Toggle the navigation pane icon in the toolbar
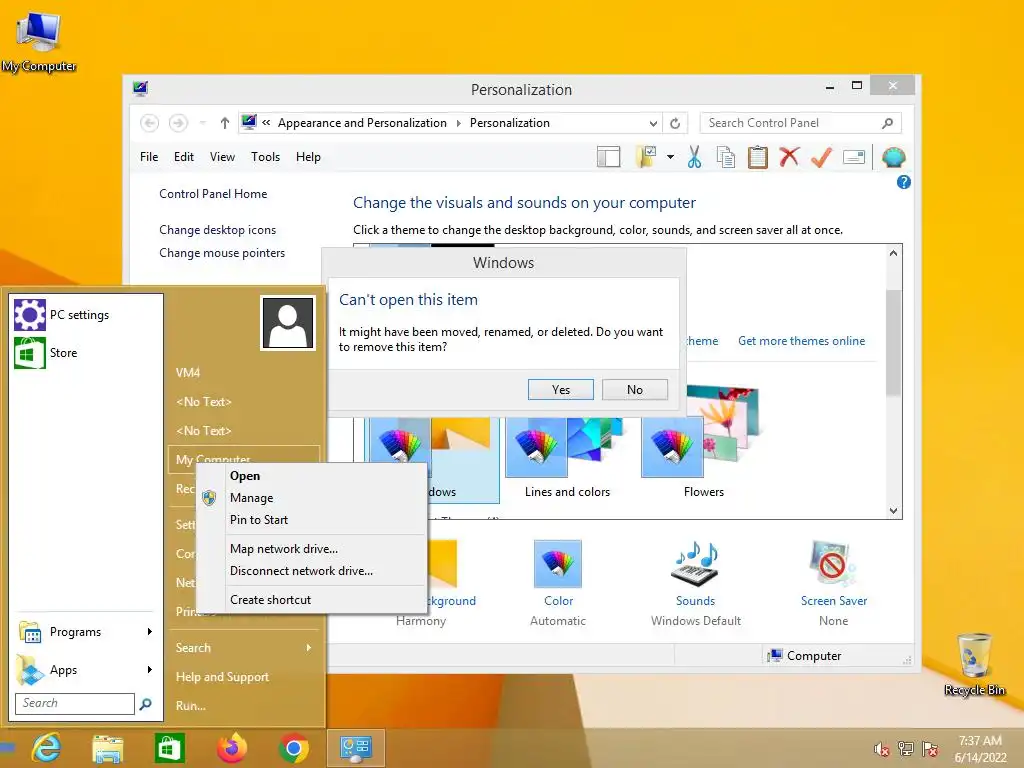The height and width of the screenshot is (768, 1024). (609, 157)
